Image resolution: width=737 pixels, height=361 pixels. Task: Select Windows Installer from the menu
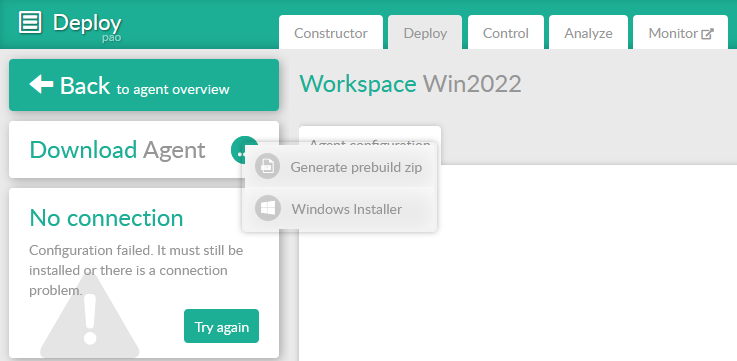click(339, 209)
